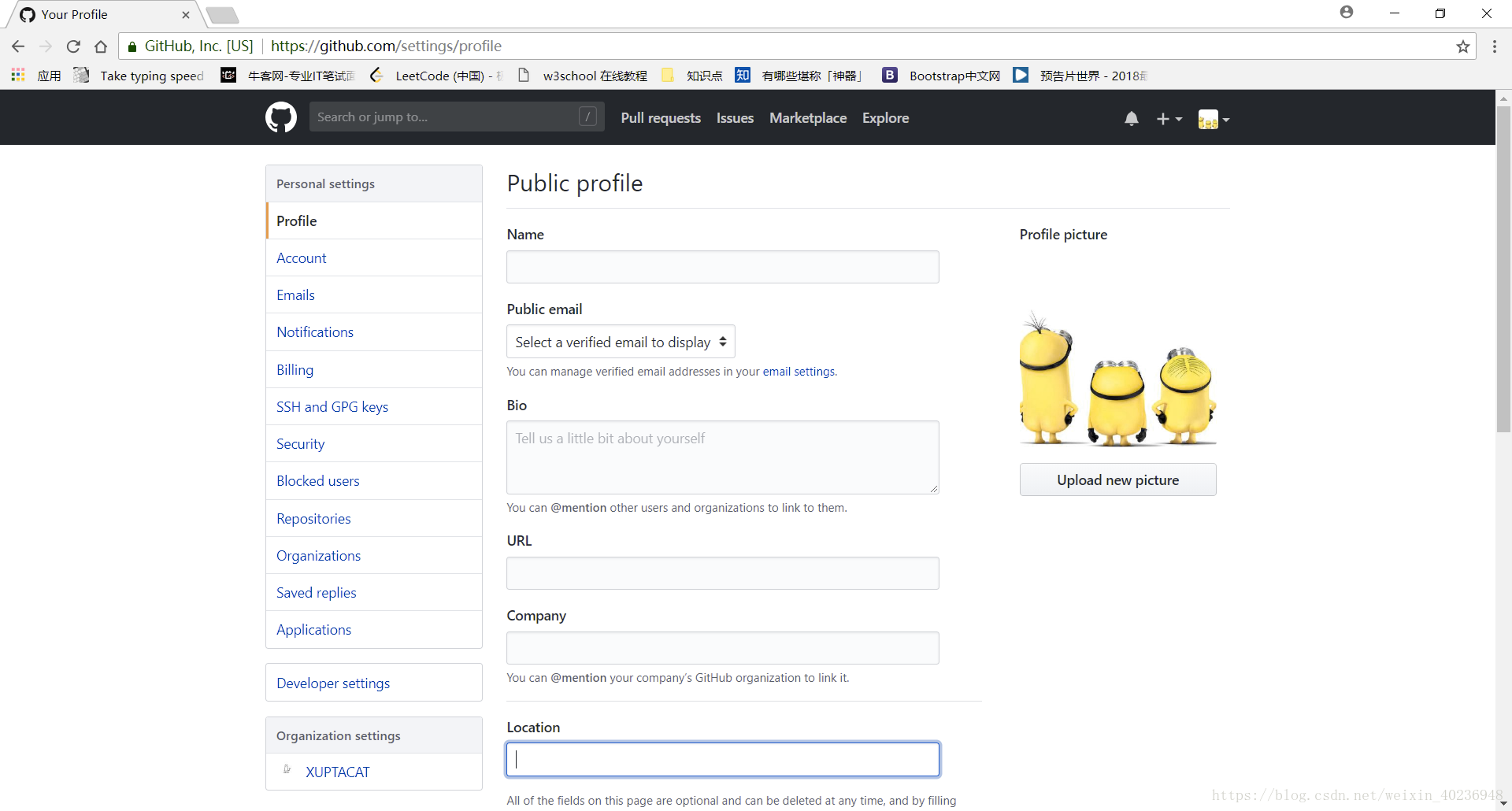Open Billing settings
Screen dimensions: 1512x811
(x=374, y=369)
